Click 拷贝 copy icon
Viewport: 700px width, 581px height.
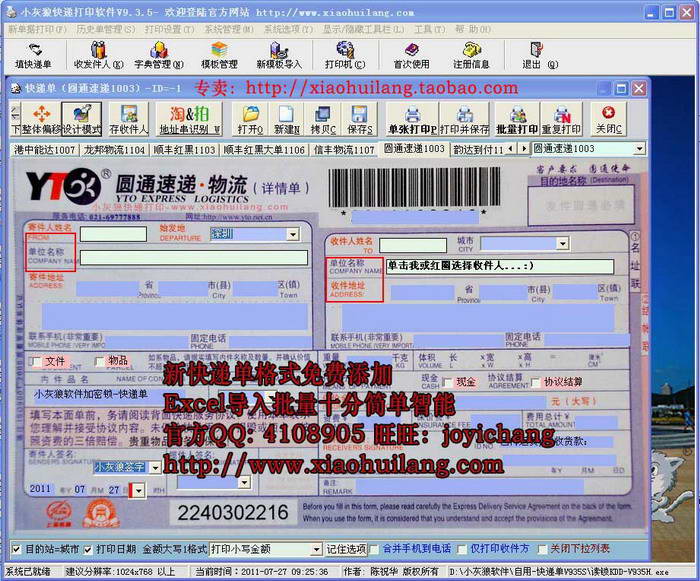click(x=322, y=119)
